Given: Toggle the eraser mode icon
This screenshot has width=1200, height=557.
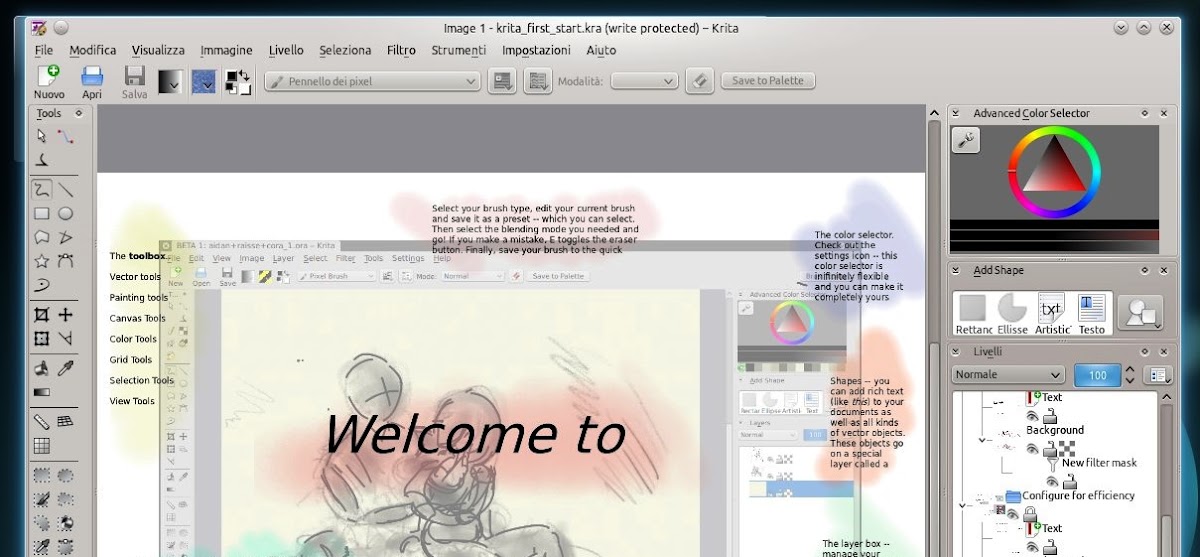Looking at the screenshot, I should pyautogui.click(x=701, y=81).
